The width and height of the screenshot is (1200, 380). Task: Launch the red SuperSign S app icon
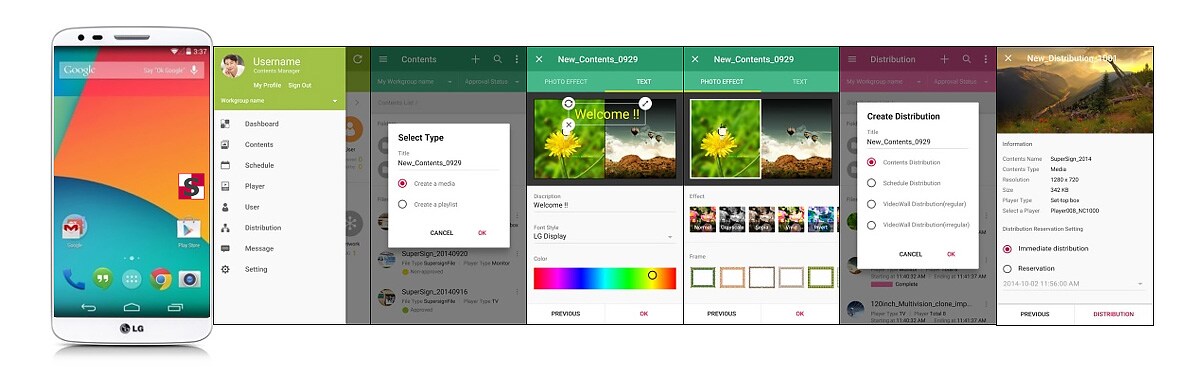tap(190, 187)
